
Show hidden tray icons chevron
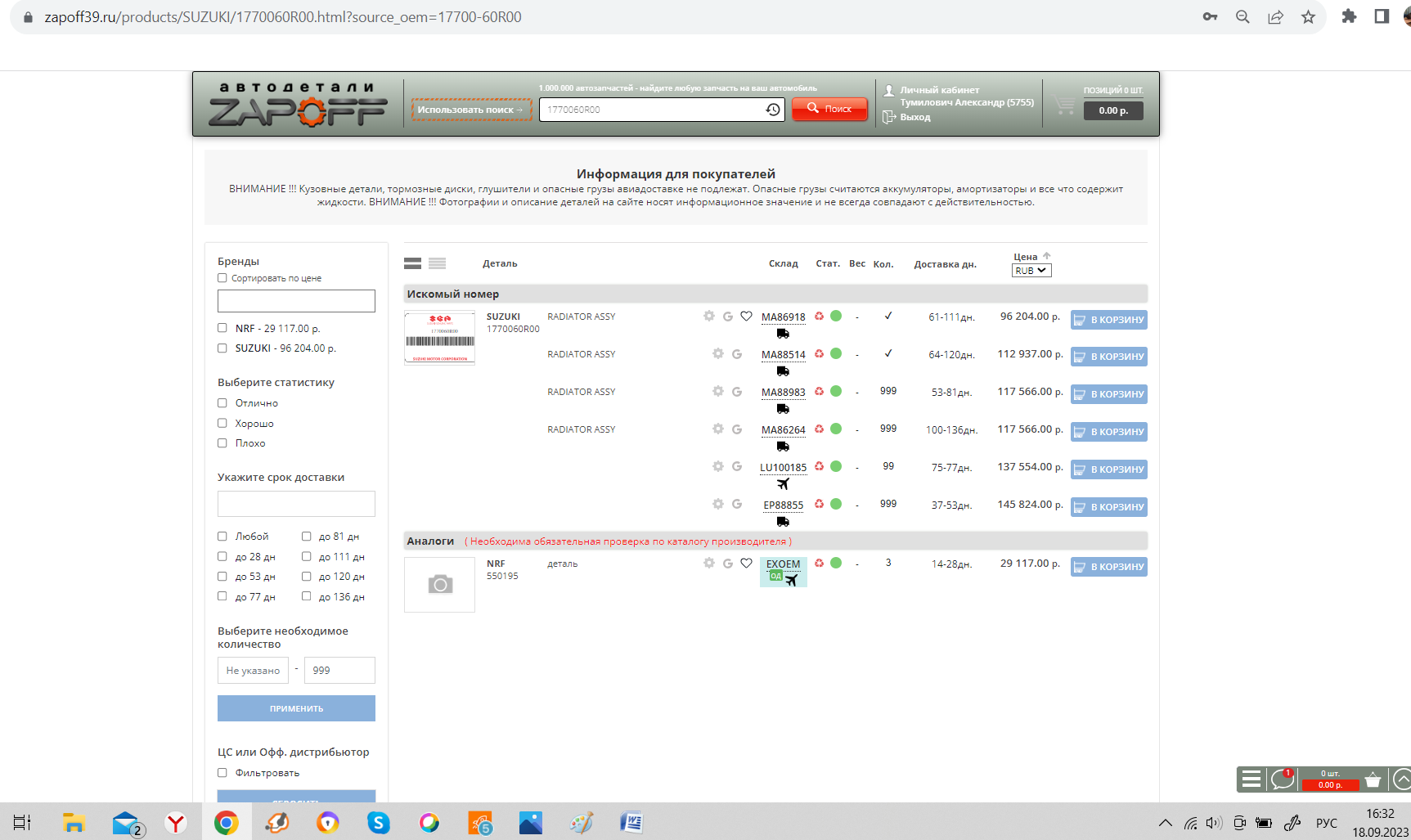(x=1166, y=823)
